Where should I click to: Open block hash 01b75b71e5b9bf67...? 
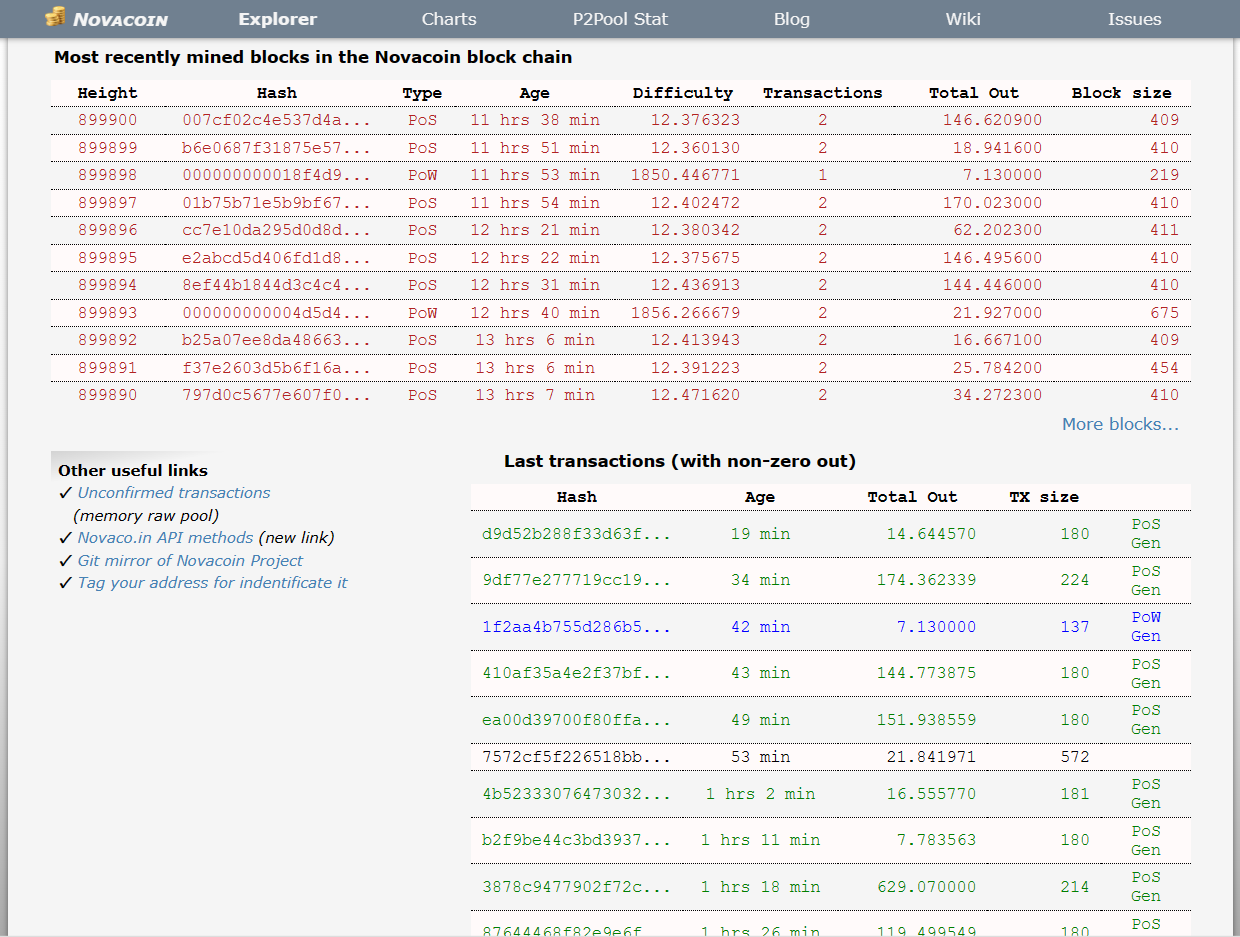pos(276,203)
